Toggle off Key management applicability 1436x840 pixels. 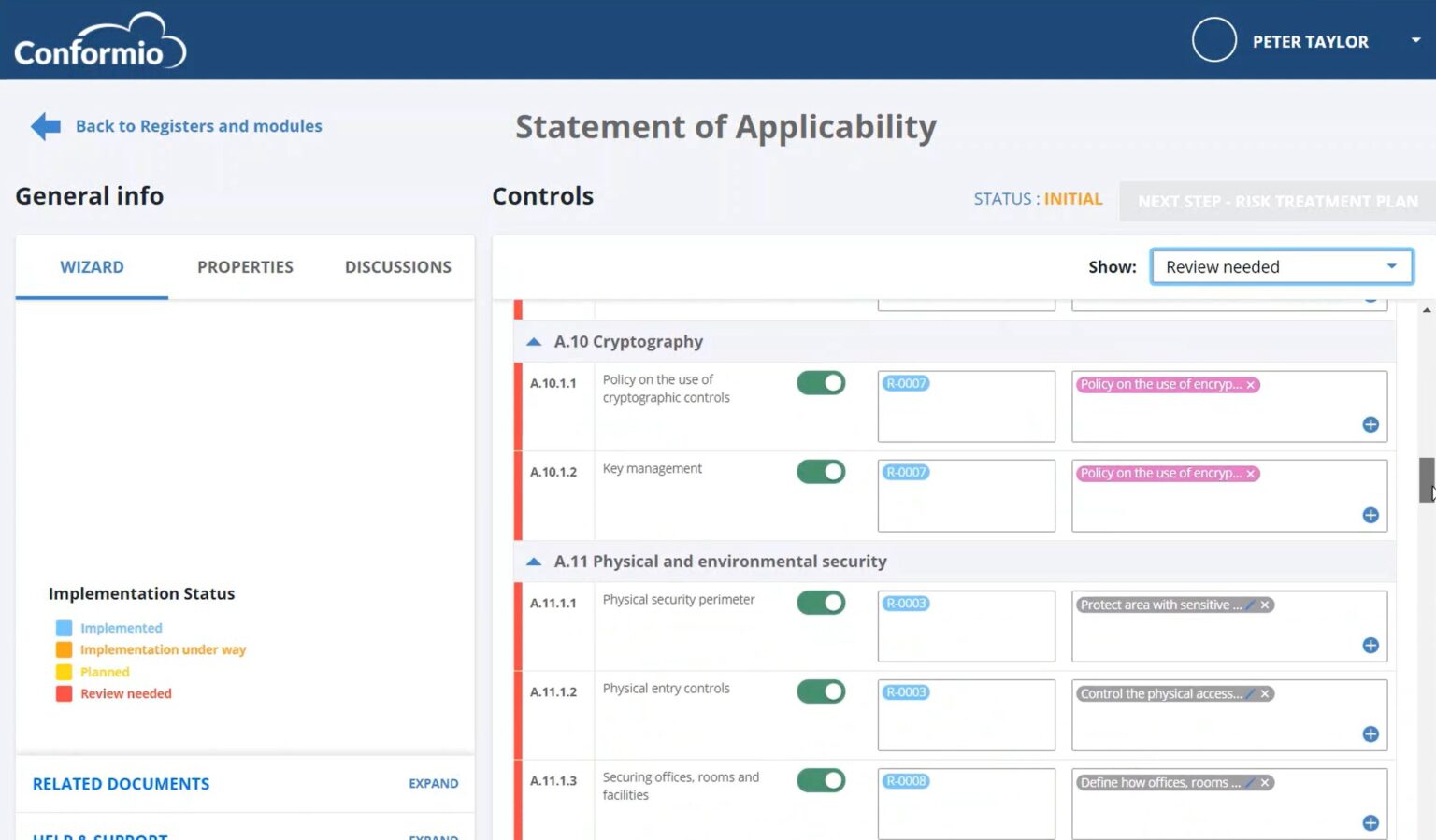(821, 472)
